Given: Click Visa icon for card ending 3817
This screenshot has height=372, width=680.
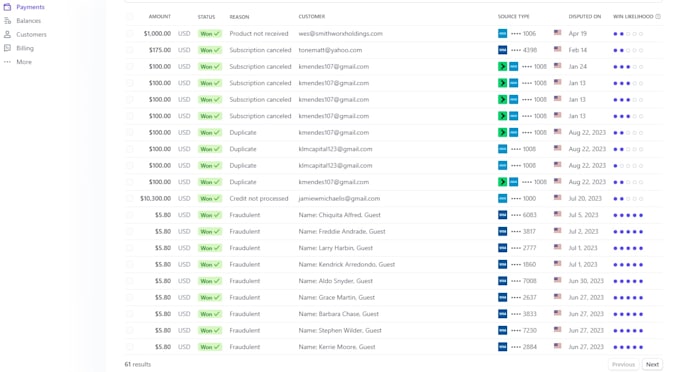Looking at the screenshot, I should click(x=502, y=231).
